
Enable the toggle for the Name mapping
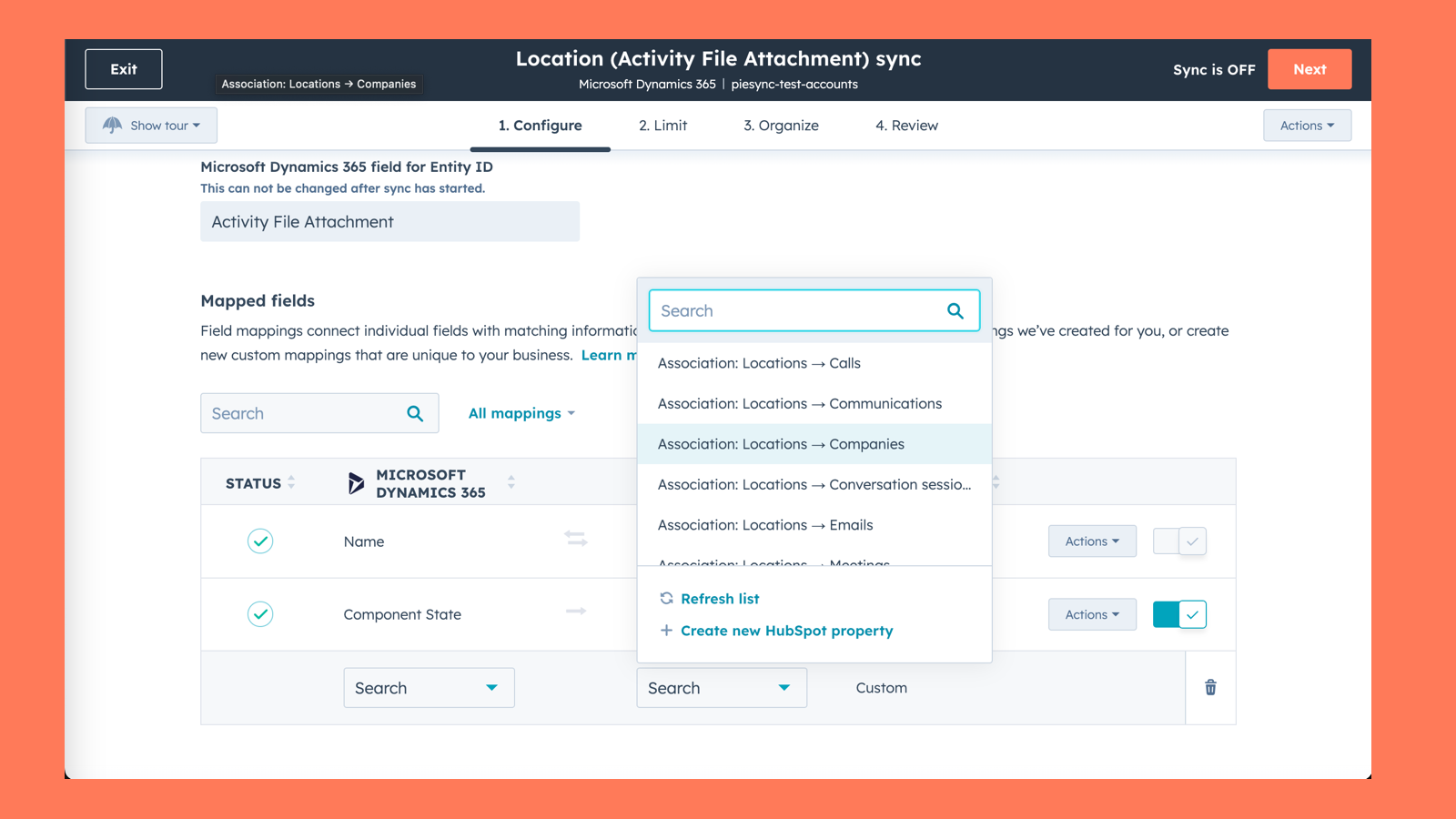(x=1178, y=541)
